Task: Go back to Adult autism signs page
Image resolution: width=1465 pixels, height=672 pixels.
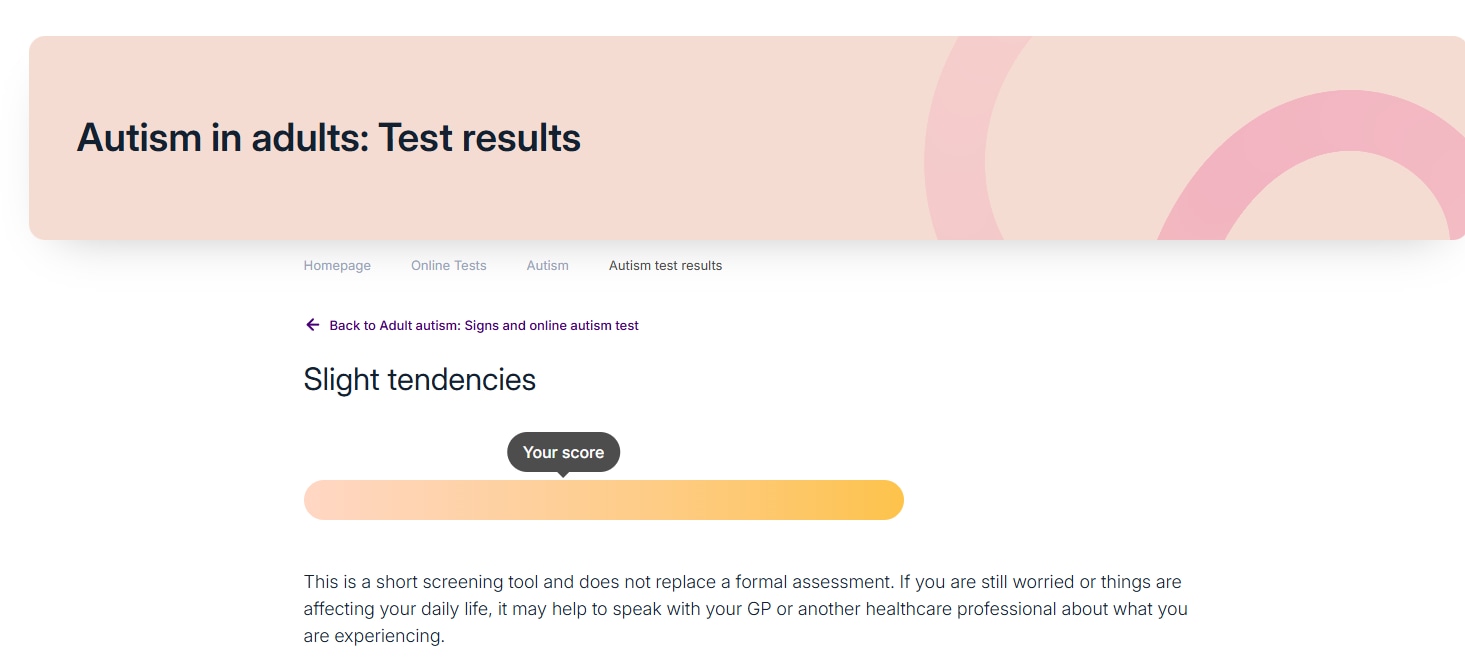Action: click(484, 326)
